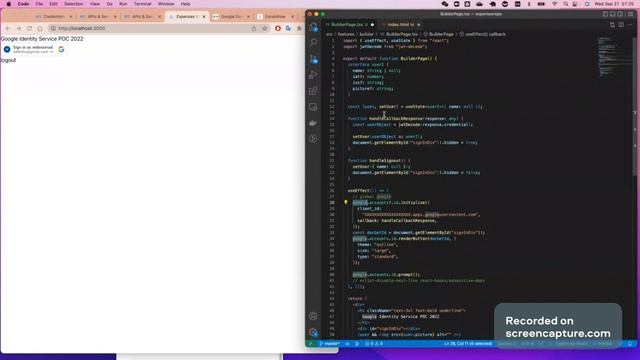Click the builder folder breadcrumb
The image size is (640, 360).
[x=367, y=34]
